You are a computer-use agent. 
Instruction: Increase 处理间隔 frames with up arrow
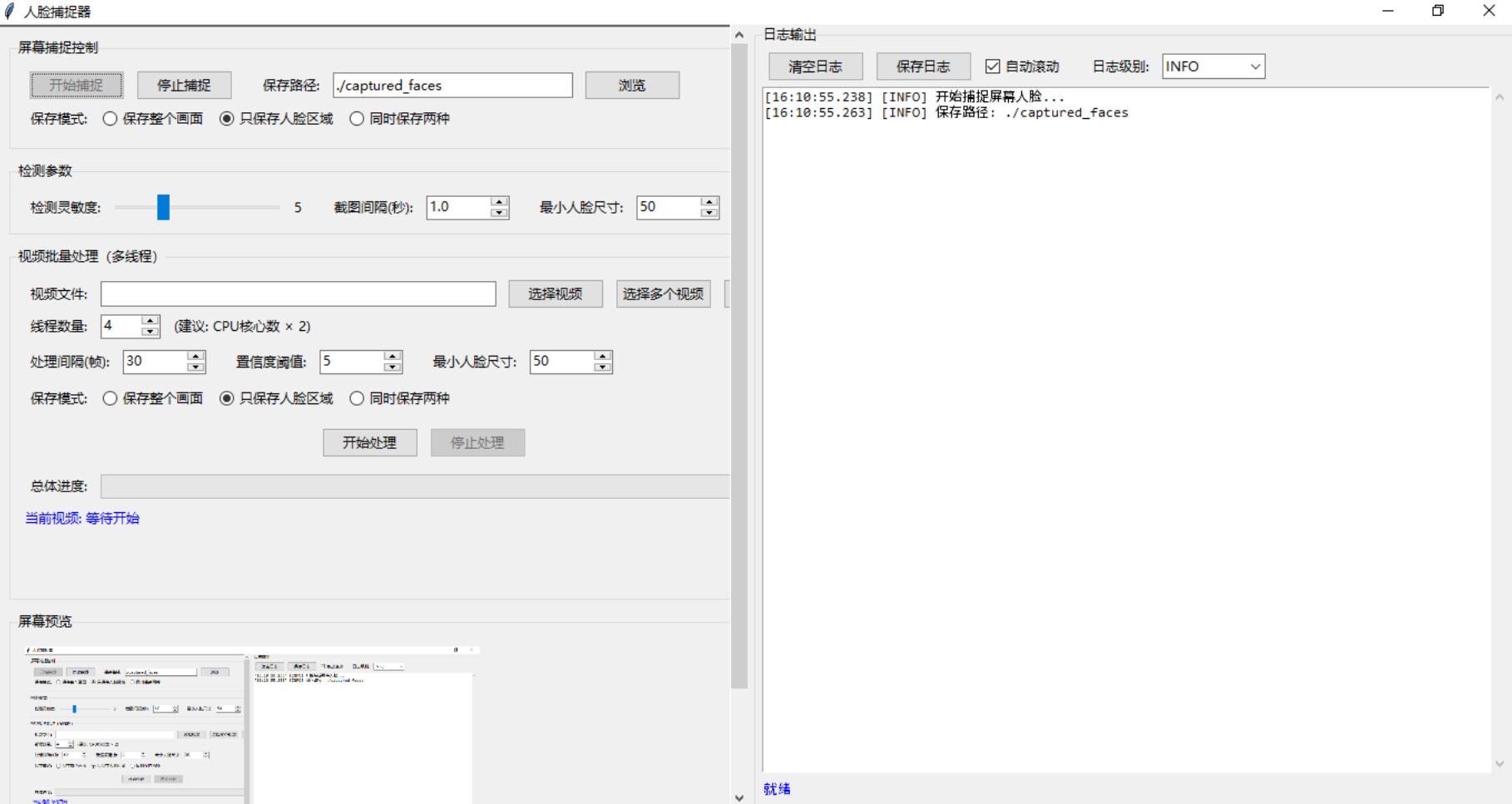[x=195, y=356]
